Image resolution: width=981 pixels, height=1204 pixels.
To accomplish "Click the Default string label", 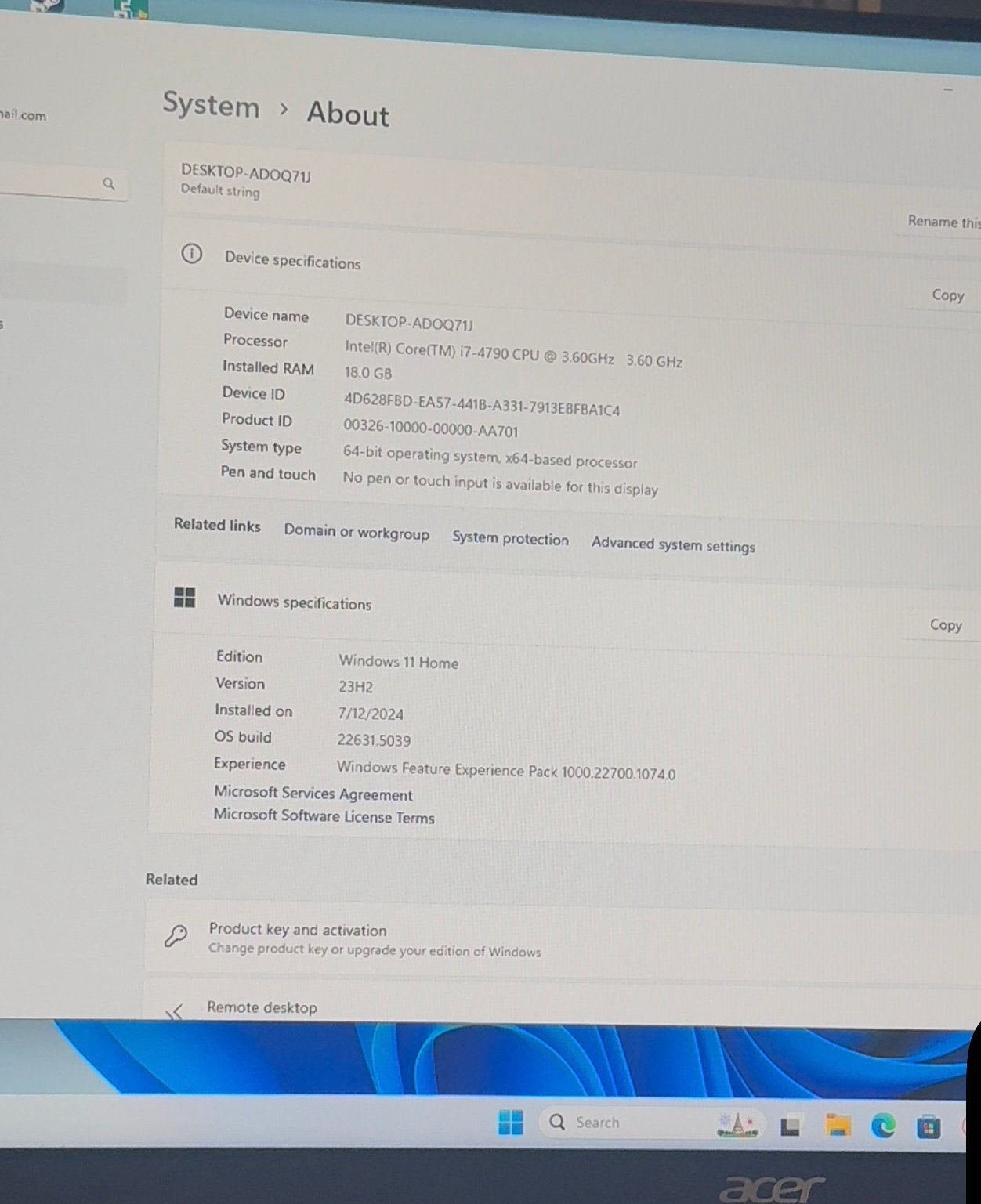I will 220,190.
